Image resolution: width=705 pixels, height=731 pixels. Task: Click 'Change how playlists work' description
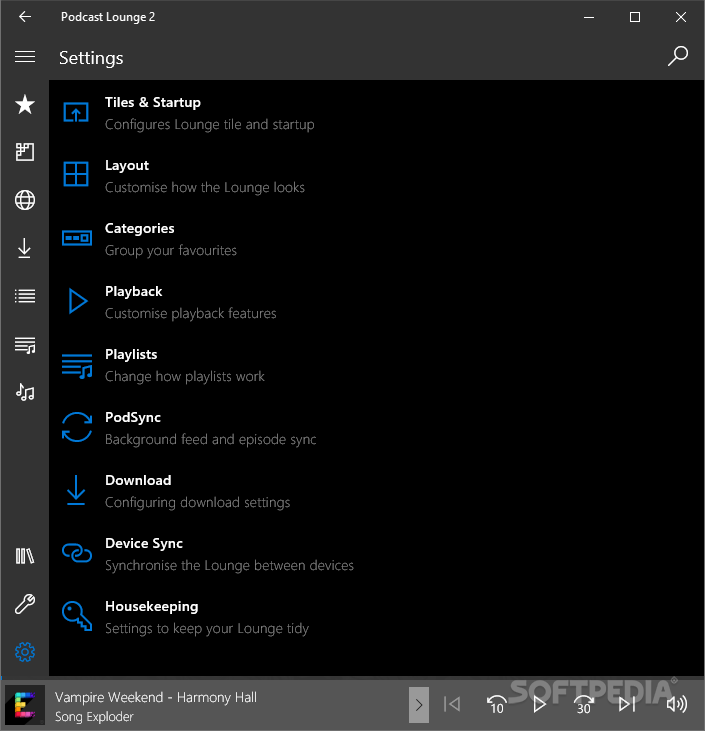click(185, 376)
